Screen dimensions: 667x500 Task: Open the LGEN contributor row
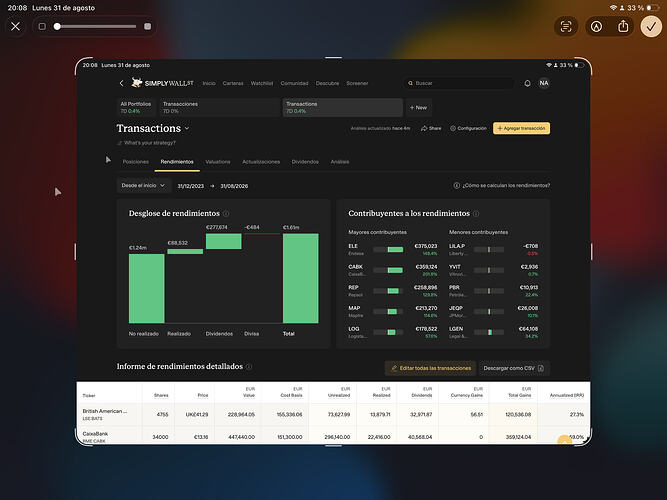493,332
